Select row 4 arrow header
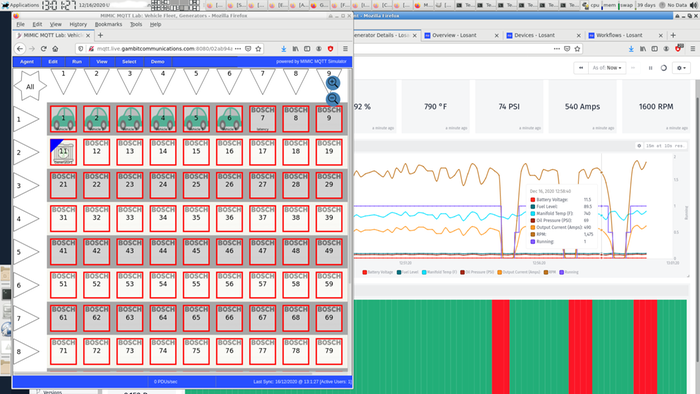The height and width of the screenshot is (394, 700). coord(26,219)
